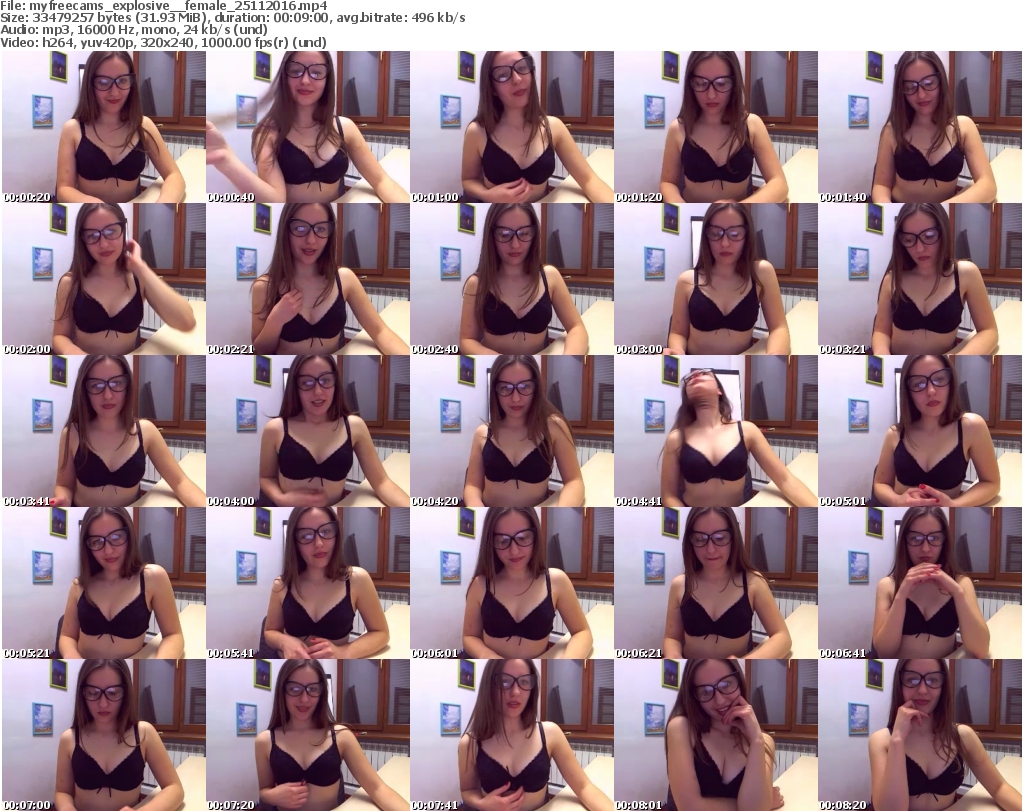Viewport: 1024px width, 811px height.
Task: Choose the frame labeled 00:05:41
Action: pyautogui.click(x=308, y=583)
